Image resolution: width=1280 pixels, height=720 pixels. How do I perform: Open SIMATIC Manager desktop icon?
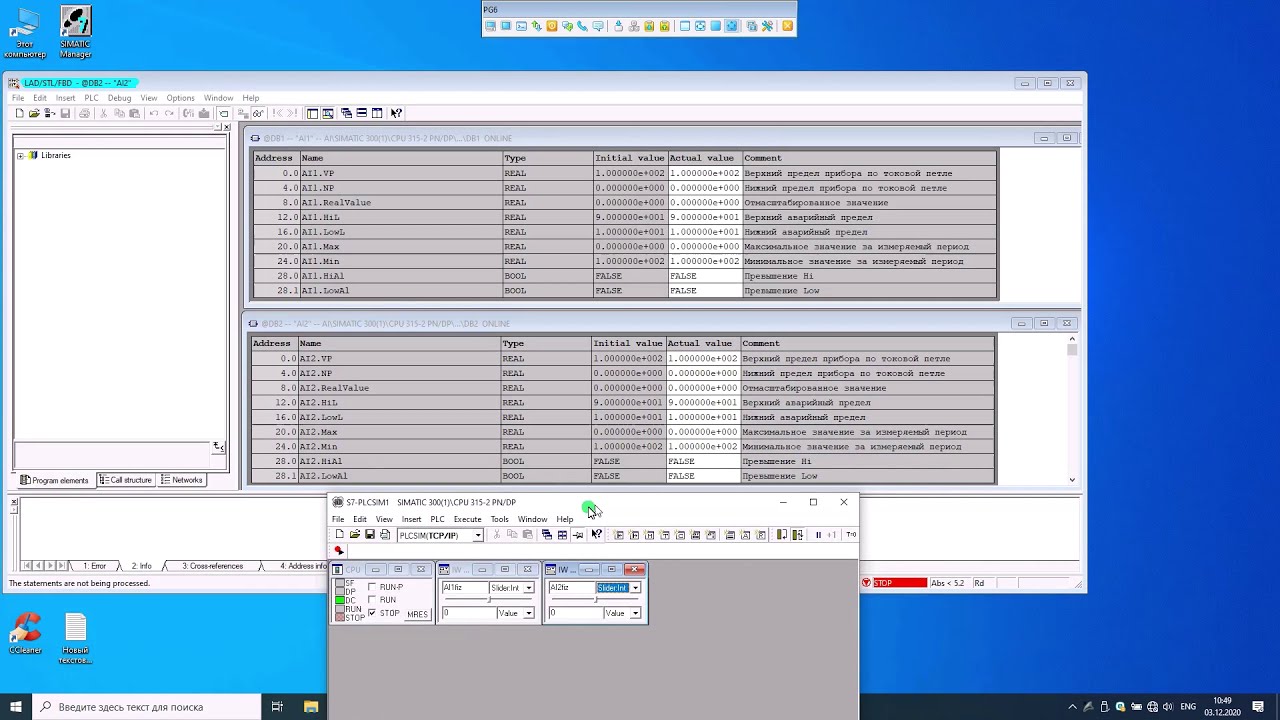point(75,33)
